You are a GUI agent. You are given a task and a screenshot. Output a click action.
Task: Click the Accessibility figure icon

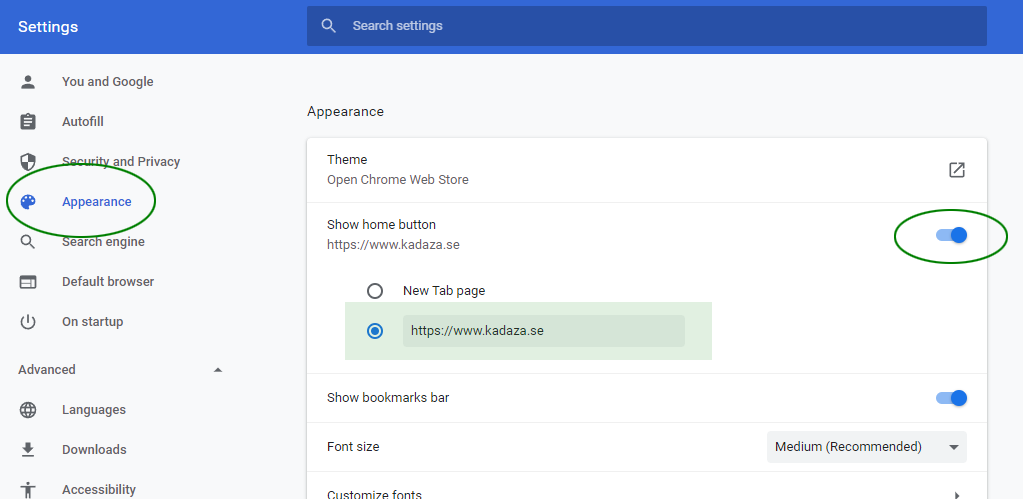pyautogui.click(x=28, y=489)
